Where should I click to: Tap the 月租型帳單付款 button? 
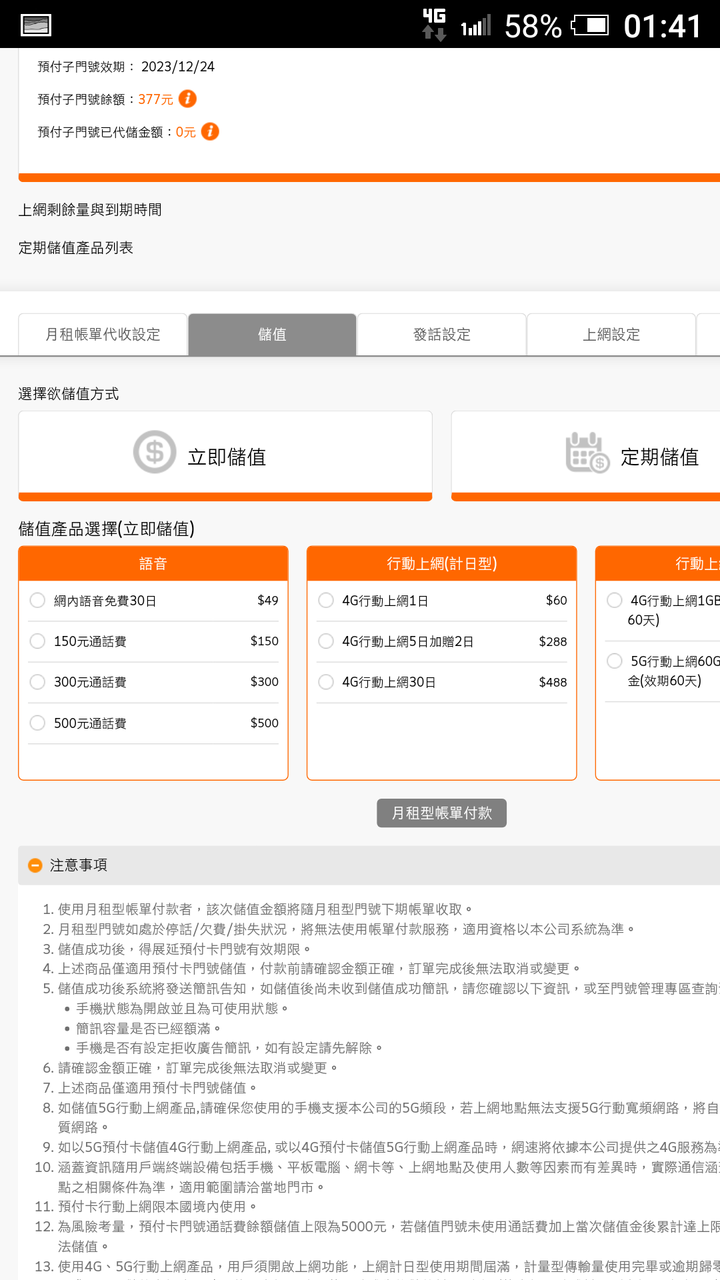[442, 813]
